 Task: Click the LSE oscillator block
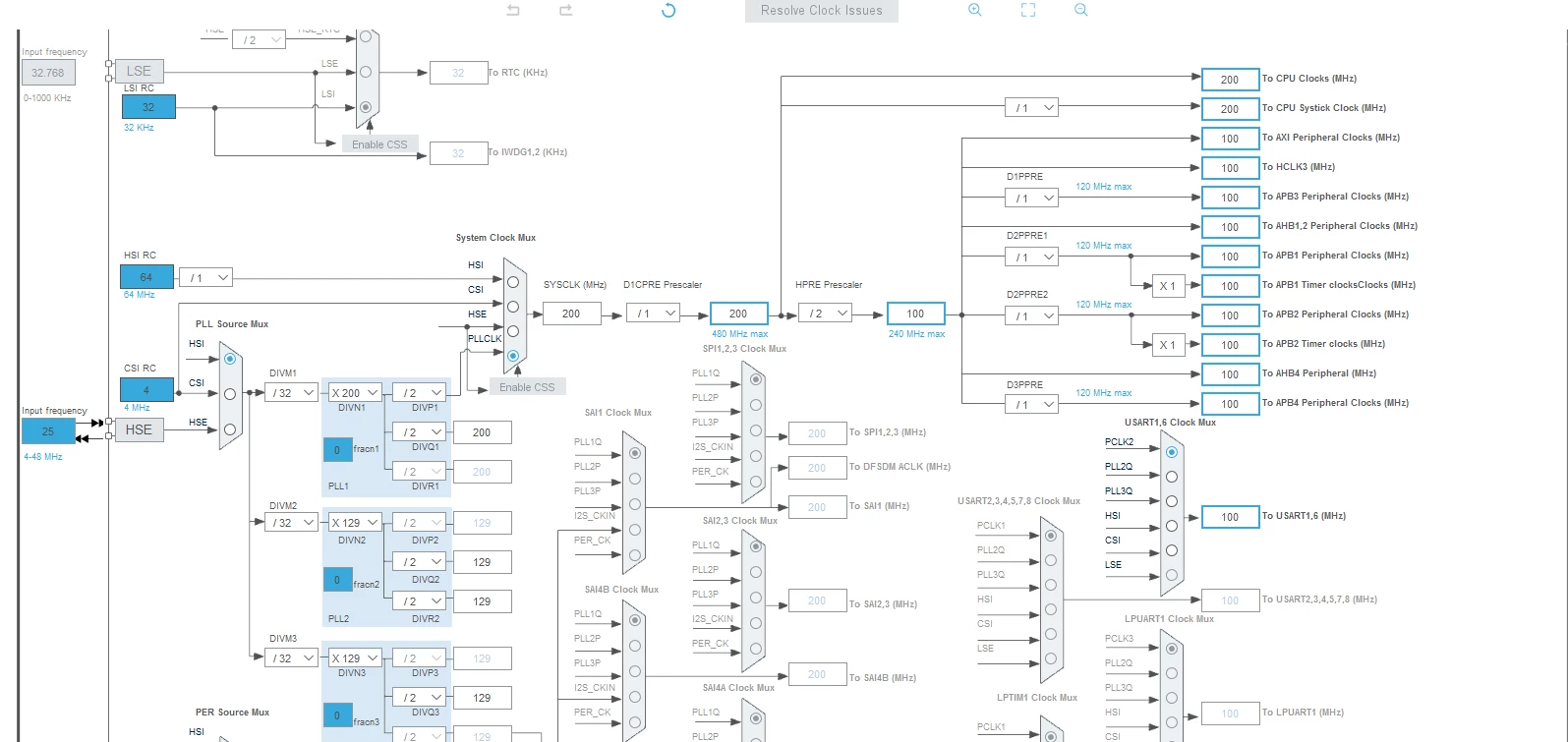139,71
